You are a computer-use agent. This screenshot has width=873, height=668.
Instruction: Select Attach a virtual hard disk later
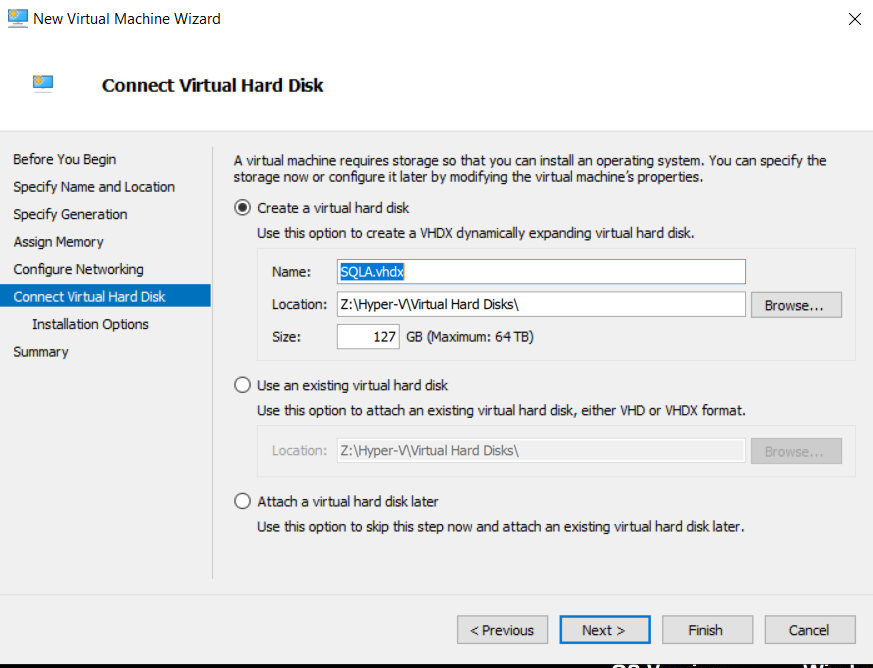coord(242,501)
